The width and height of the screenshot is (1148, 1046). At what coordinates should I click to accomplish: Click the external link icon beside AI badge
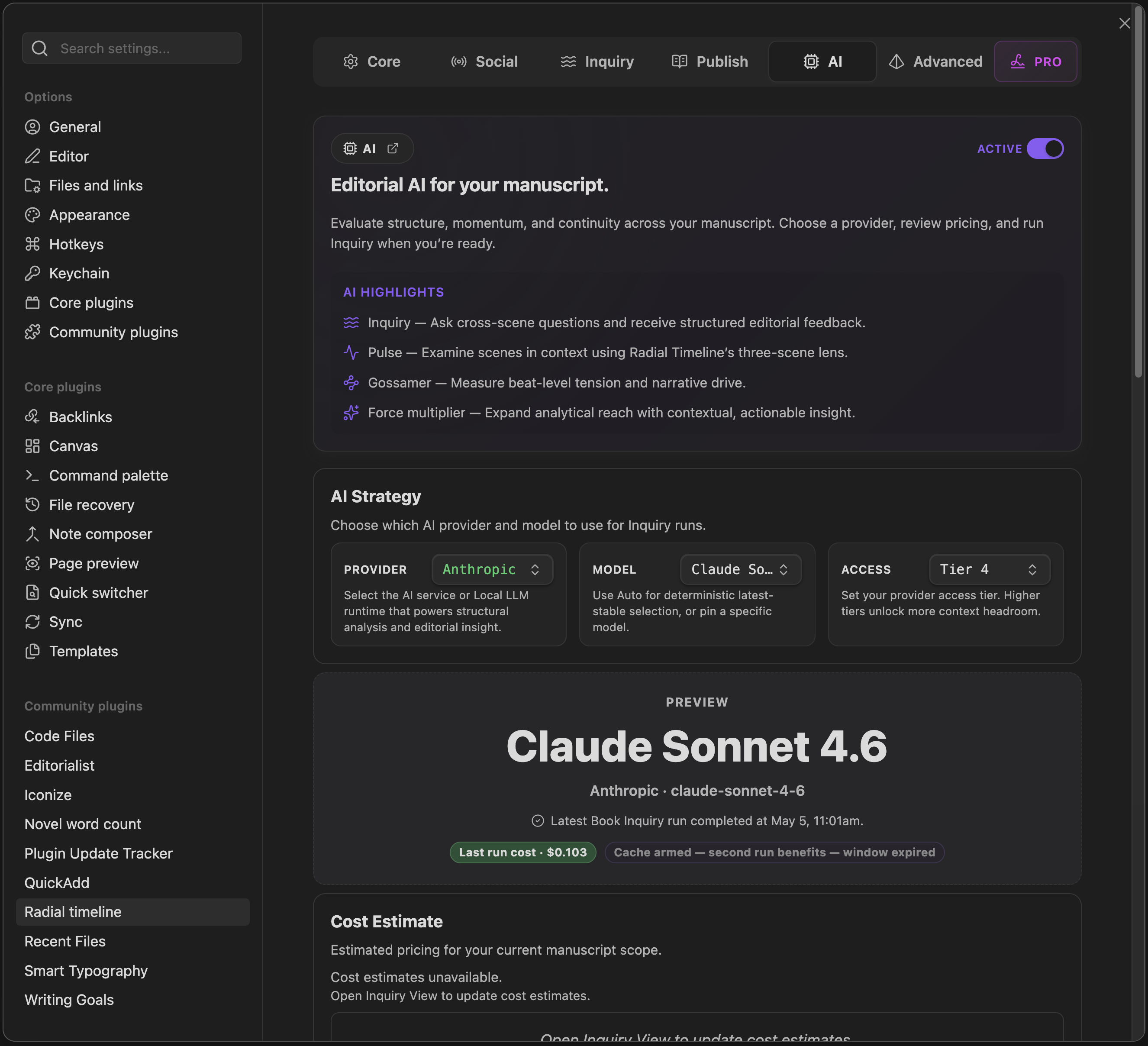393,149
